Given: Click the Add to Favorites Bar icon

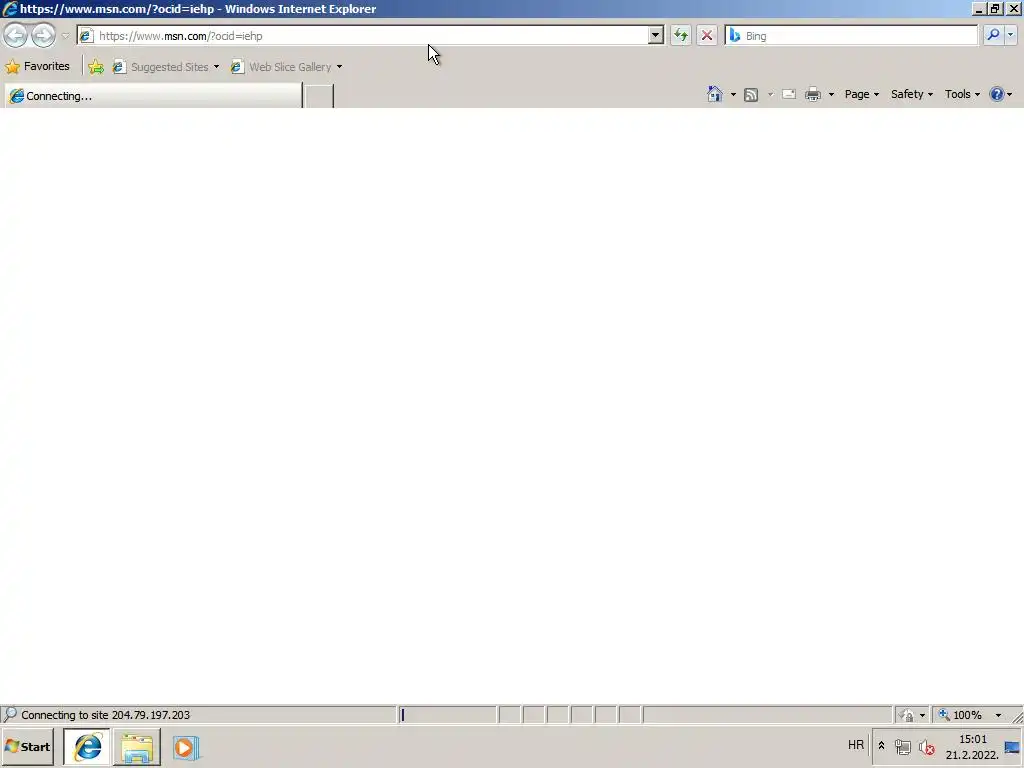Looking at the screenshot, I should pyautogui.click(x=96, y=67).
